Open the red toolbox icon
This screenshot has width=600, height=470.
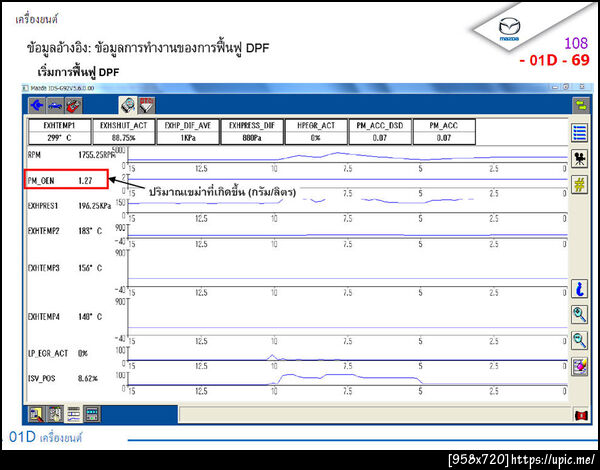click(73, 105)
